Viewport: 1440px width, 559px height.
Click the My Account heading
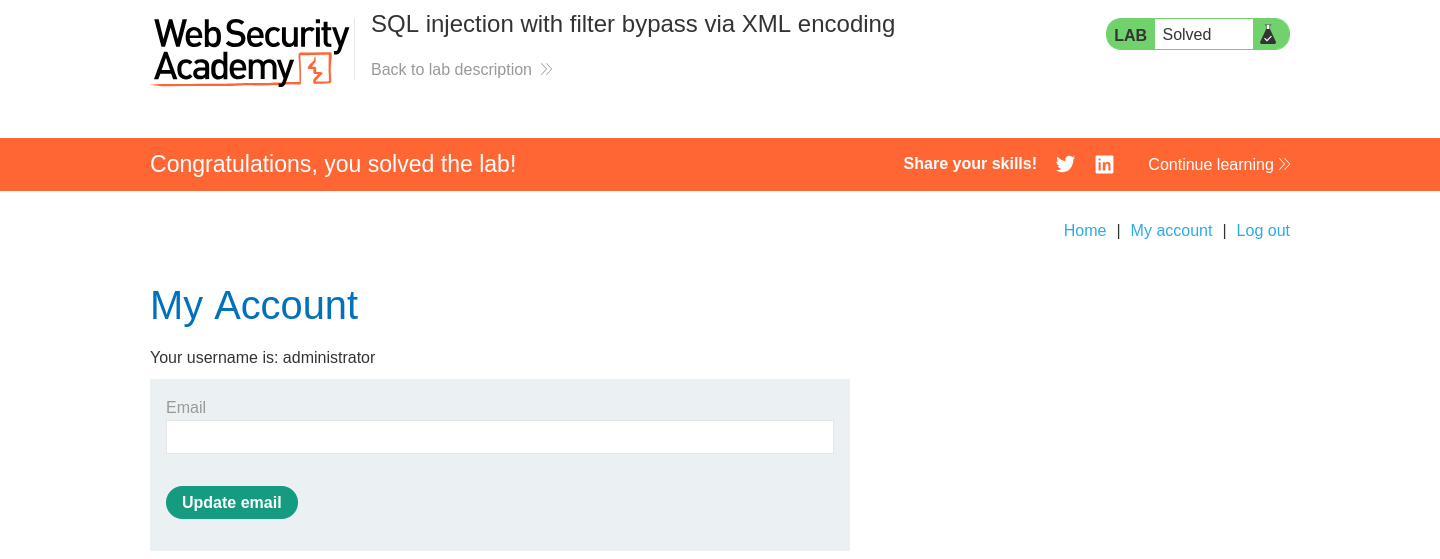[x=254, y=305]
